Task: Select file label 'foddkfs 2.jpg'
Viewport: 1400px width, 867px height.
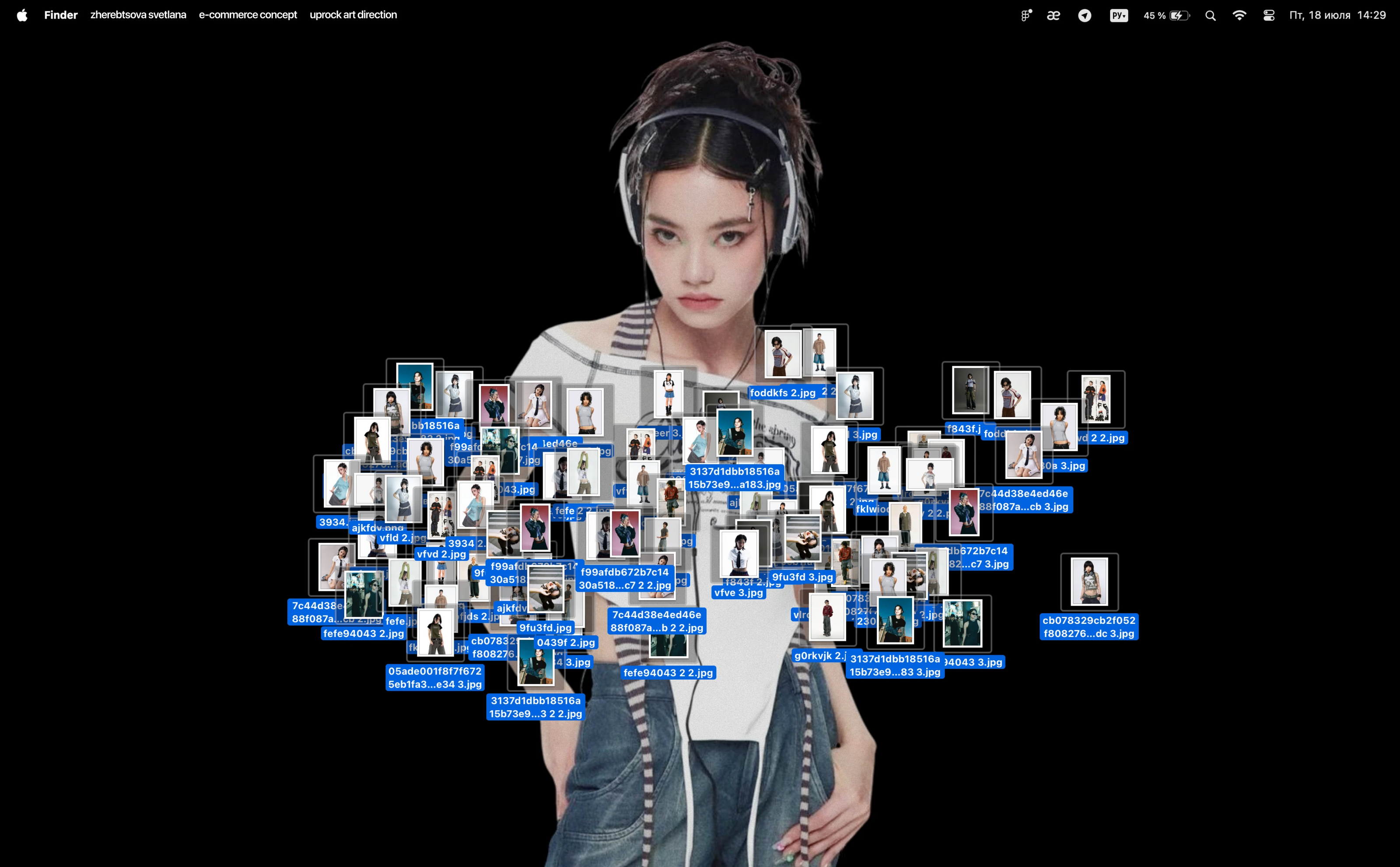Action: (782, 393)
